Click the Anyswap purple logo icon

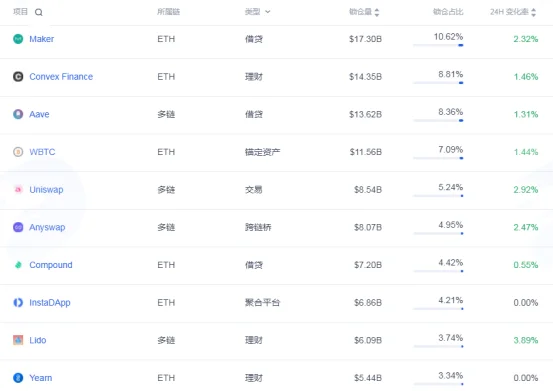(x=18, y=227)
